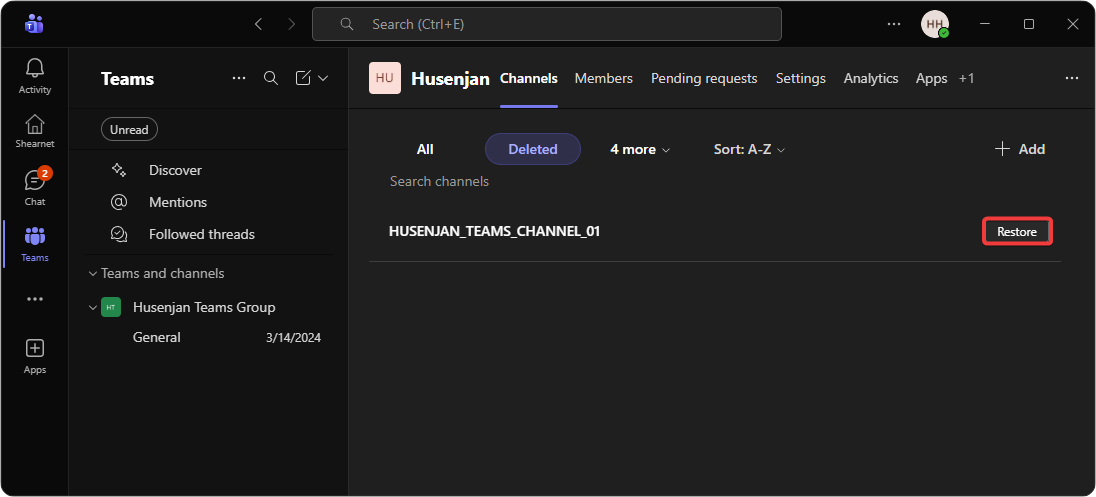Click the Search channels field

440,181
